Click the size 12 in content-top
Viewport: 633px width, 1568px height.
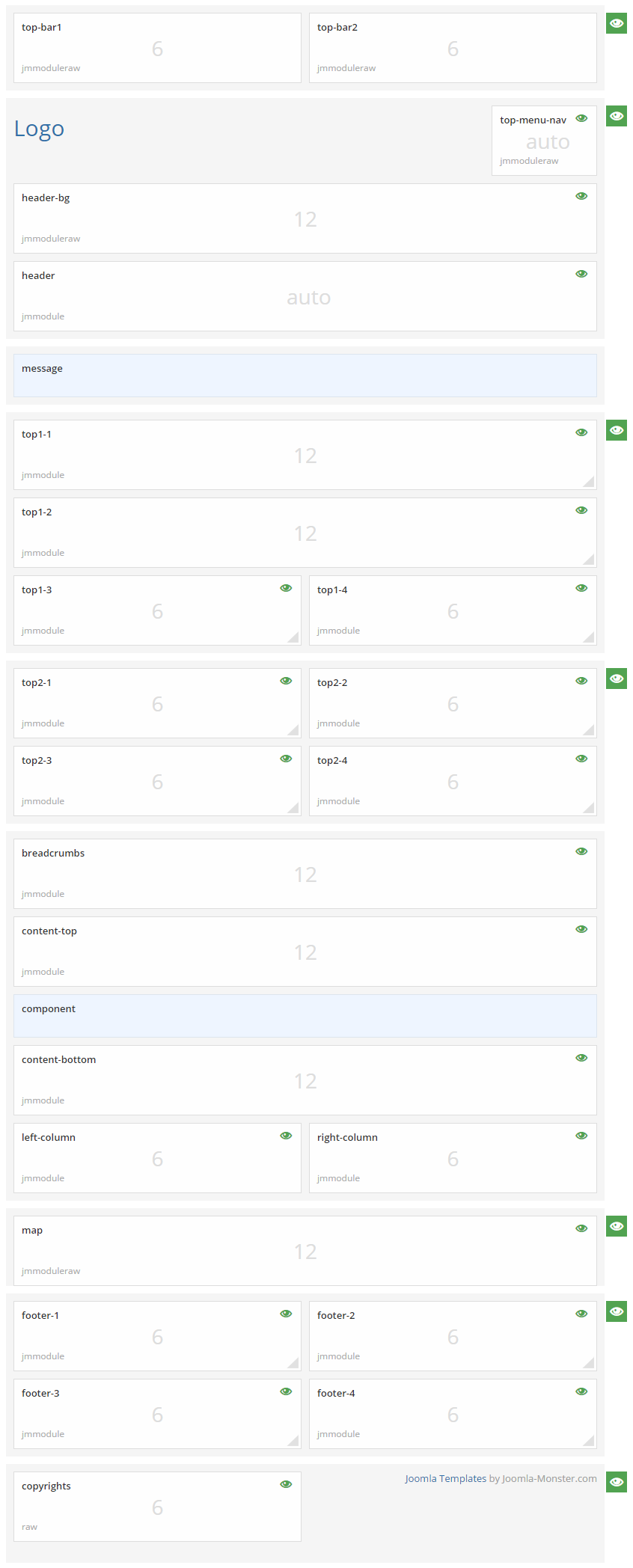tap(305, 953)
